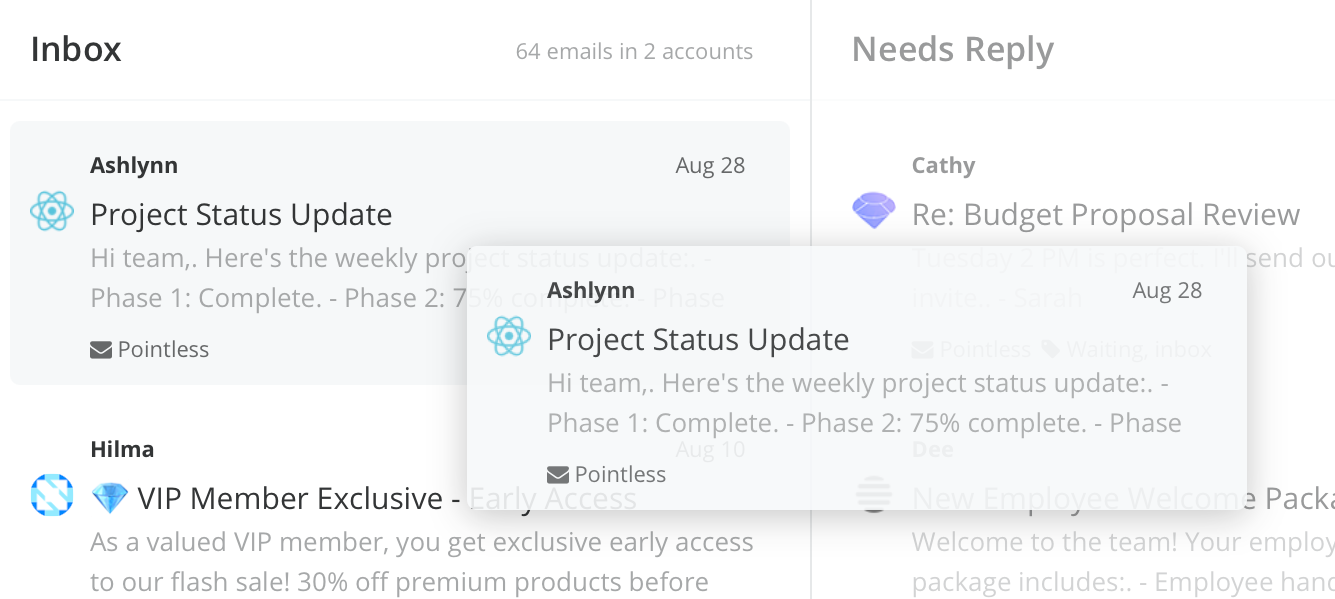The width and height of the screenshot is (1335, 599).
Task: Select the Inbox column heading
Action: tap(76, 48)
